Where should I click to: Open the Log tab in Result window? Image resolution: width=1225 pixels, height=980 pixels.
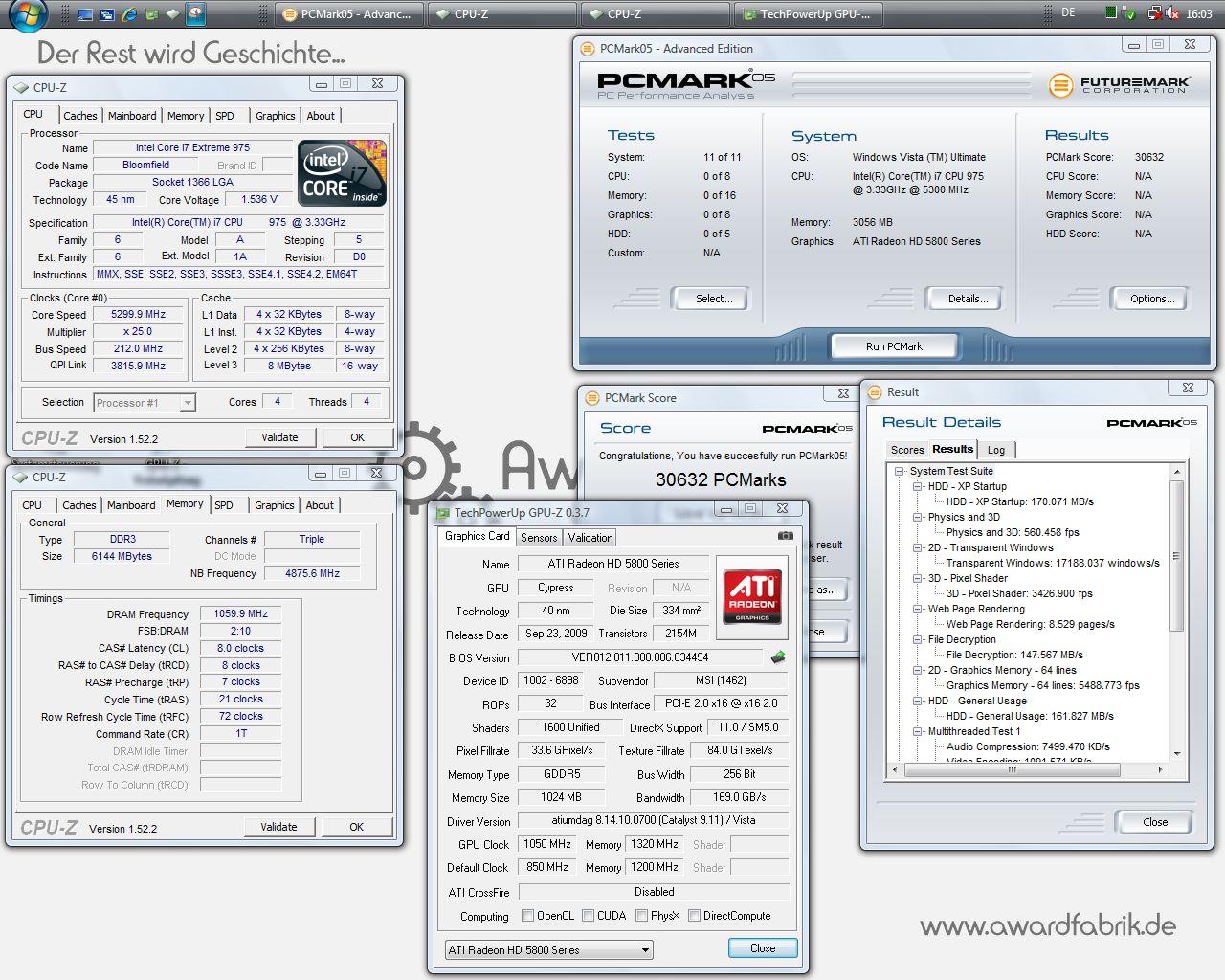[x=996, y=450]
